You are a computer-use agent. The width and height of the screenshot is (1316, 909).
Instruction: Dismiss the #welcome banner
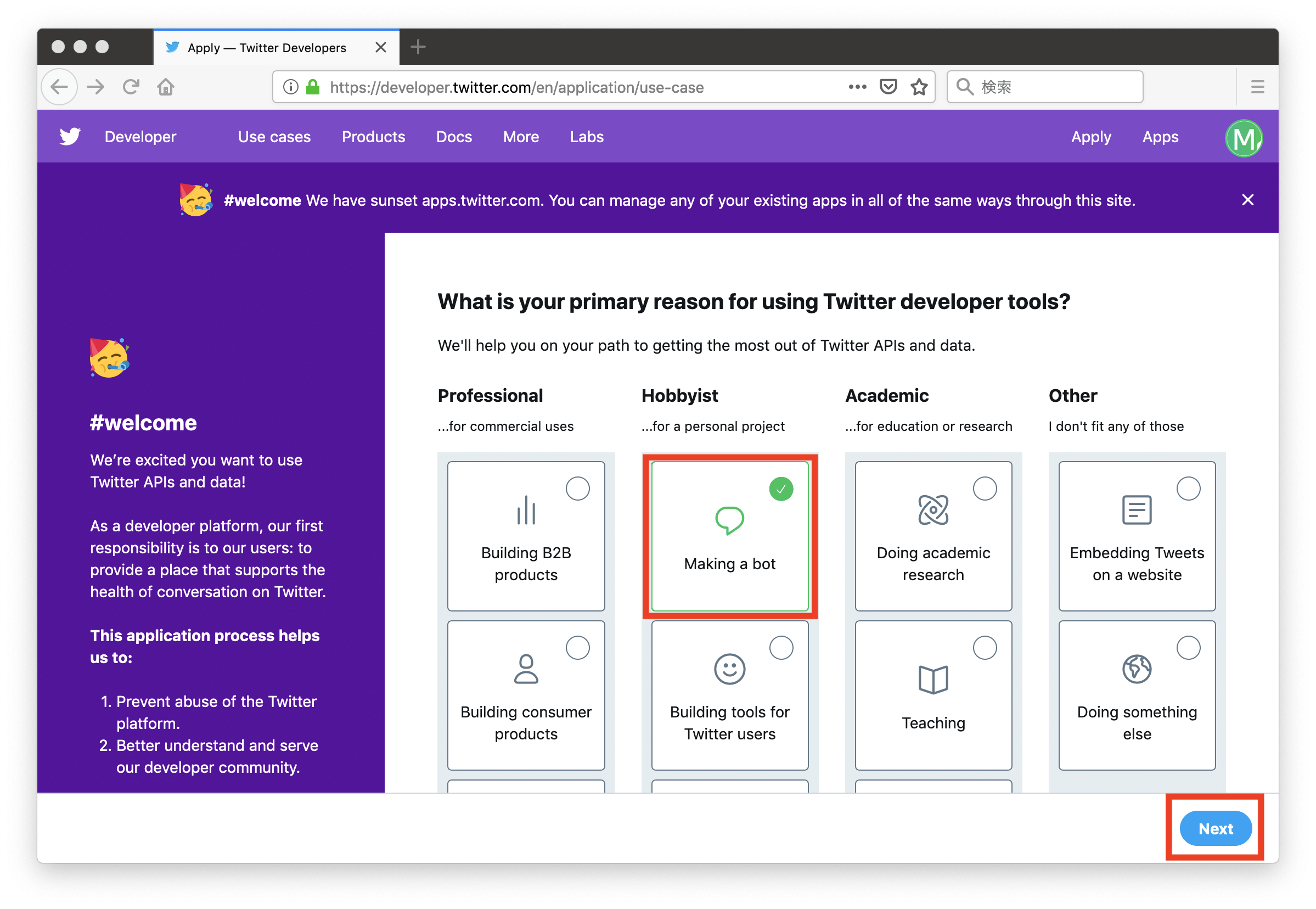(x=1247, y=200)
